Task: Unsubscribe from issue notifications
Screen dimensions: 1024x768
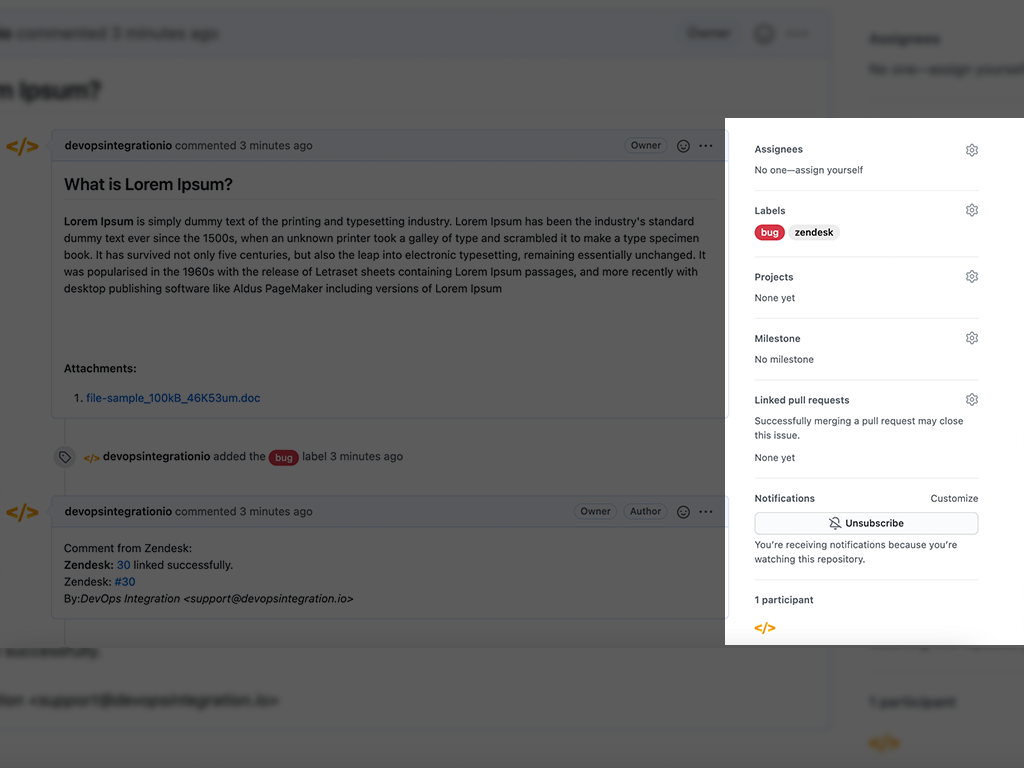Action: [x=866, y=522]
